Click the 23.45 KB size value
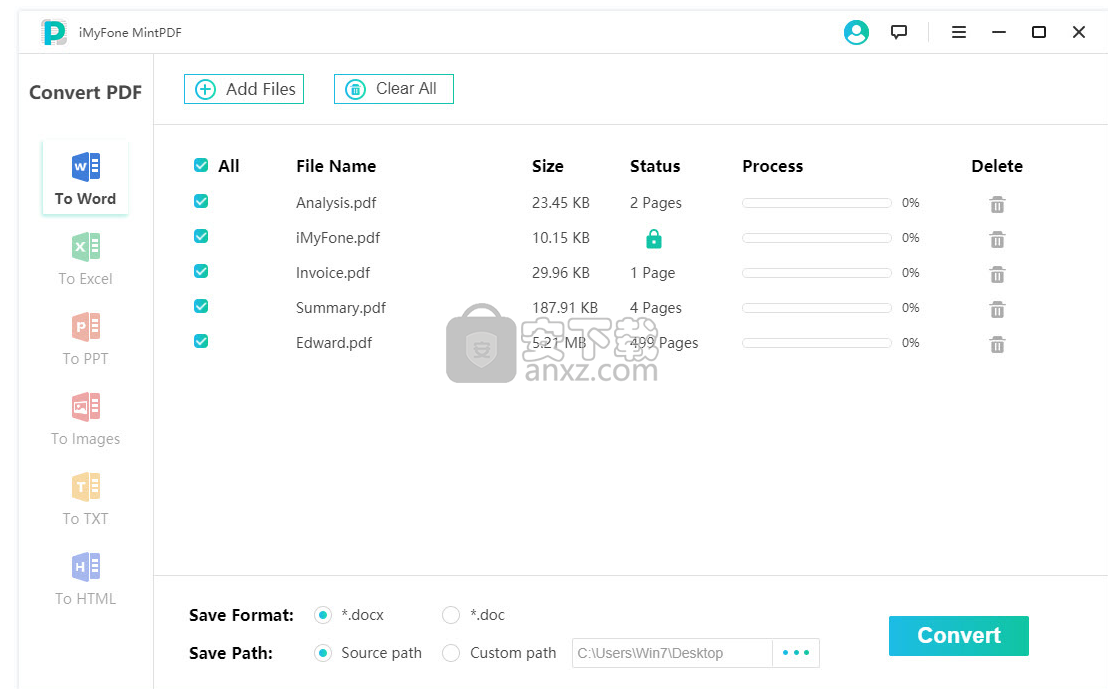Viewport: 1108px width, 689px height. 560,203
